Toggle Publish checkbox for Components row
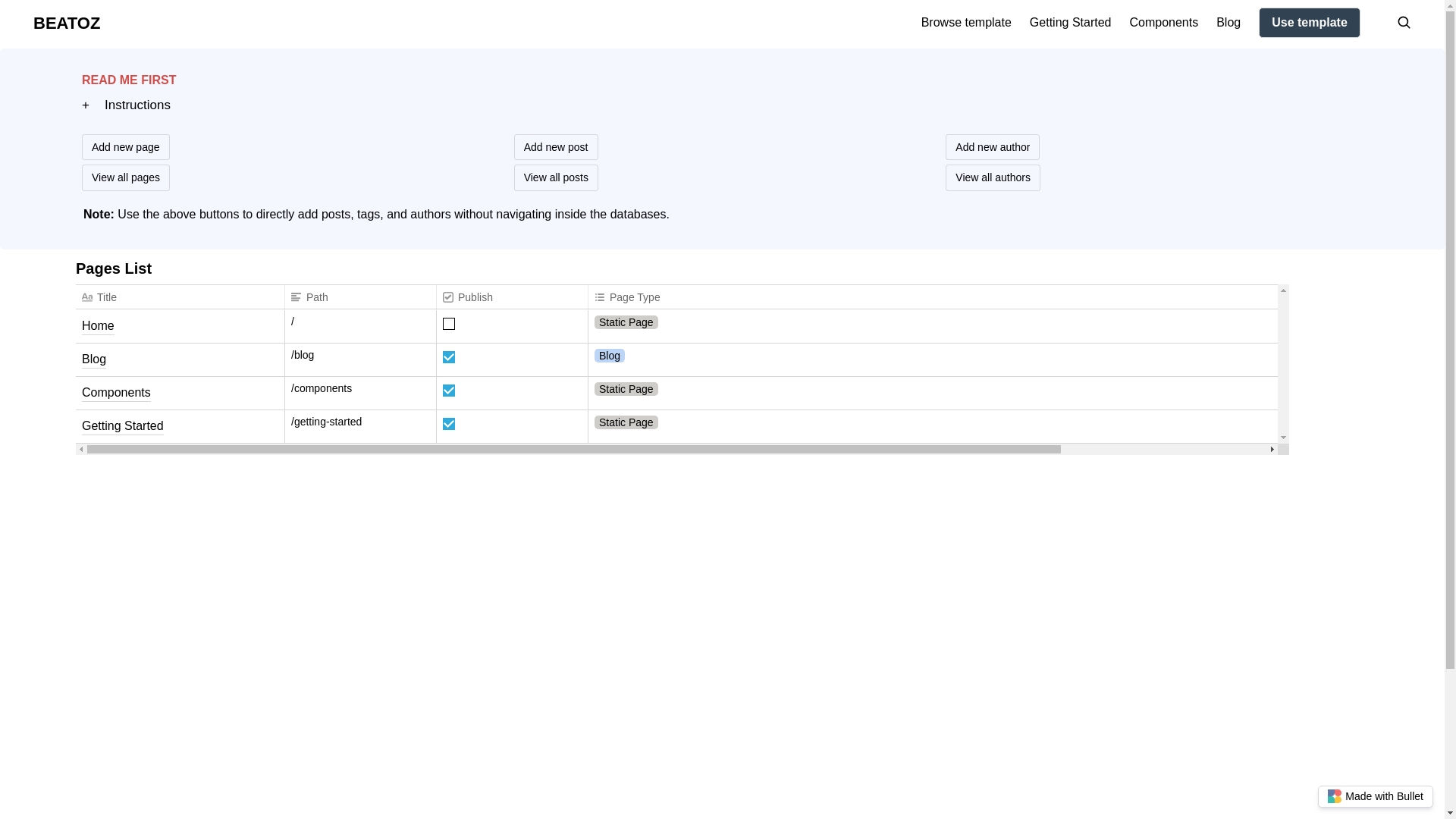Image resolution: width=1456 pixels, height=819 pixels. [x=449, y=391]
